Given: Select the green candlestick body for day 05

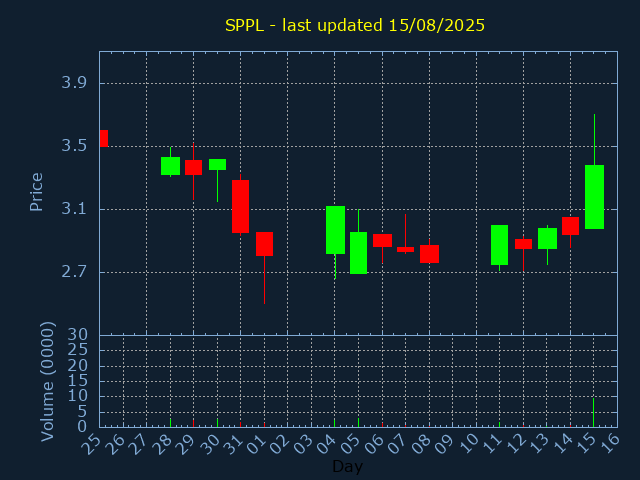Looking at the screenshot, I should point(358,253).
